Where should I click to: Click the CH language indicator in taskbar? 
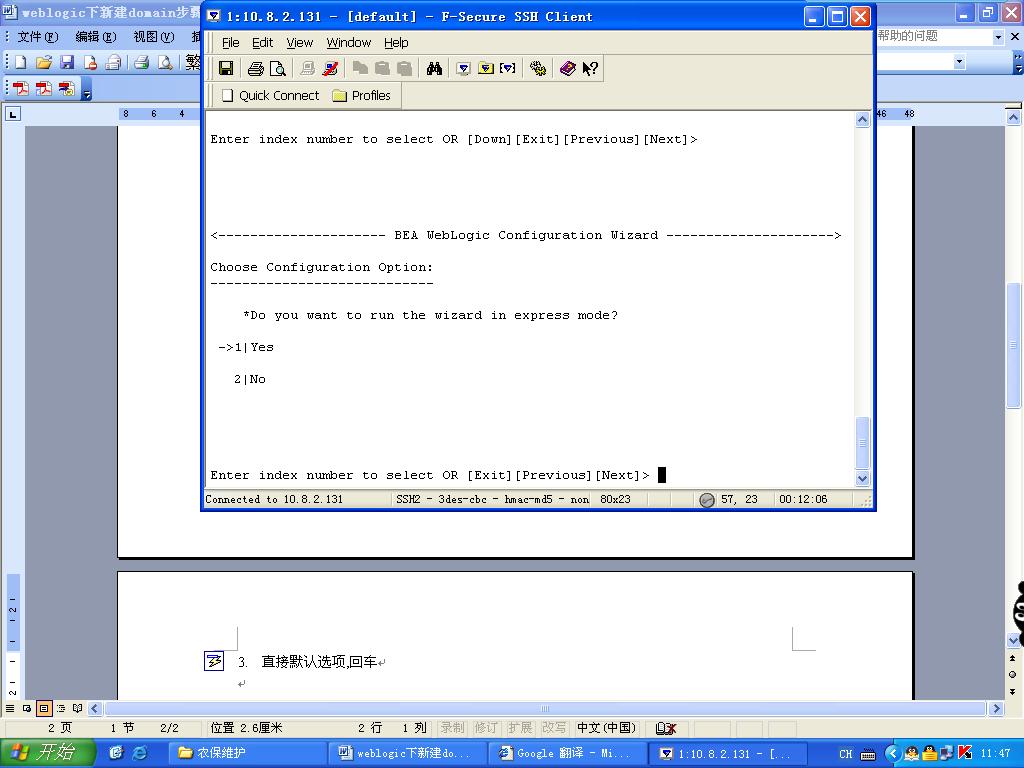[x=846, y=754]
